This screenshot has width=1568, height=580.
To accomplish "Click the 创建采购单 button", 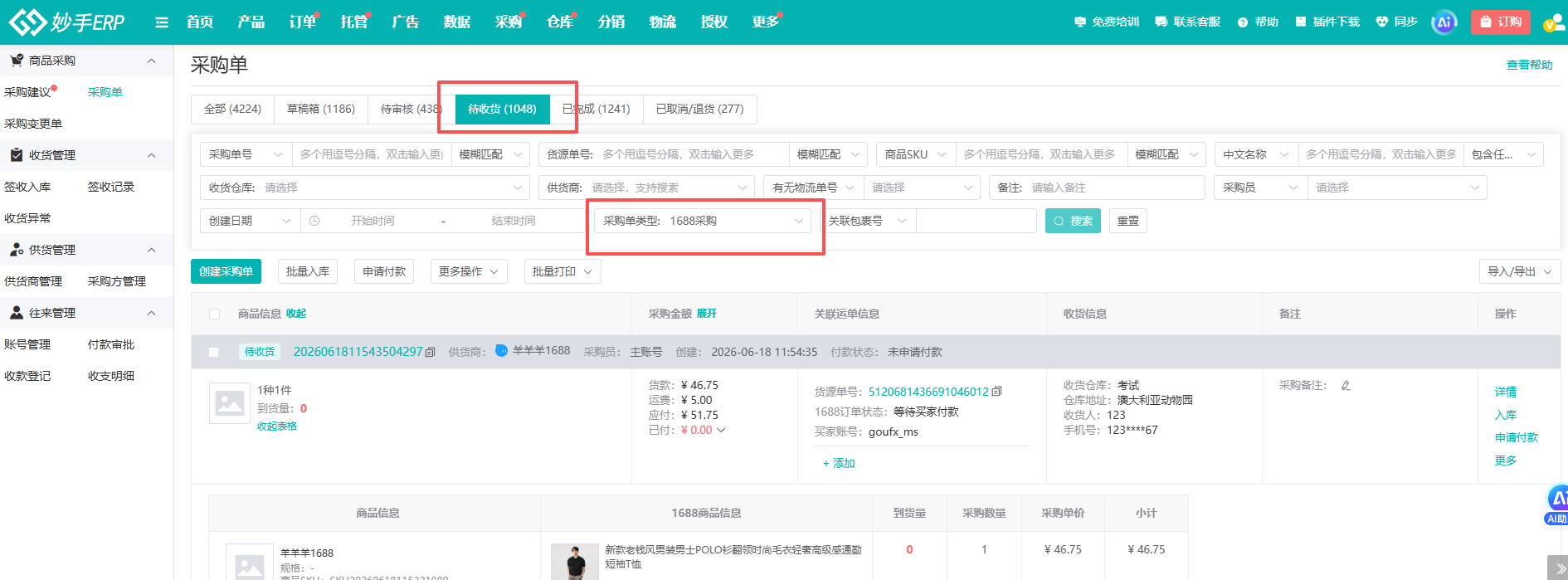I will (226, 271).
